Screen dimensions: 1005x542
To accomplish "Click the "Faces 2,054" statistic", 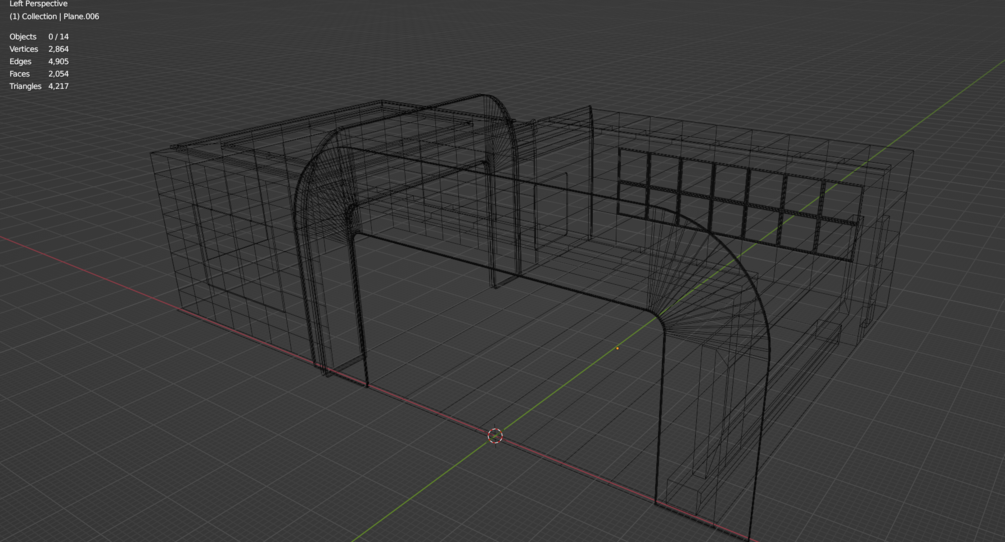I will (39, 74).
